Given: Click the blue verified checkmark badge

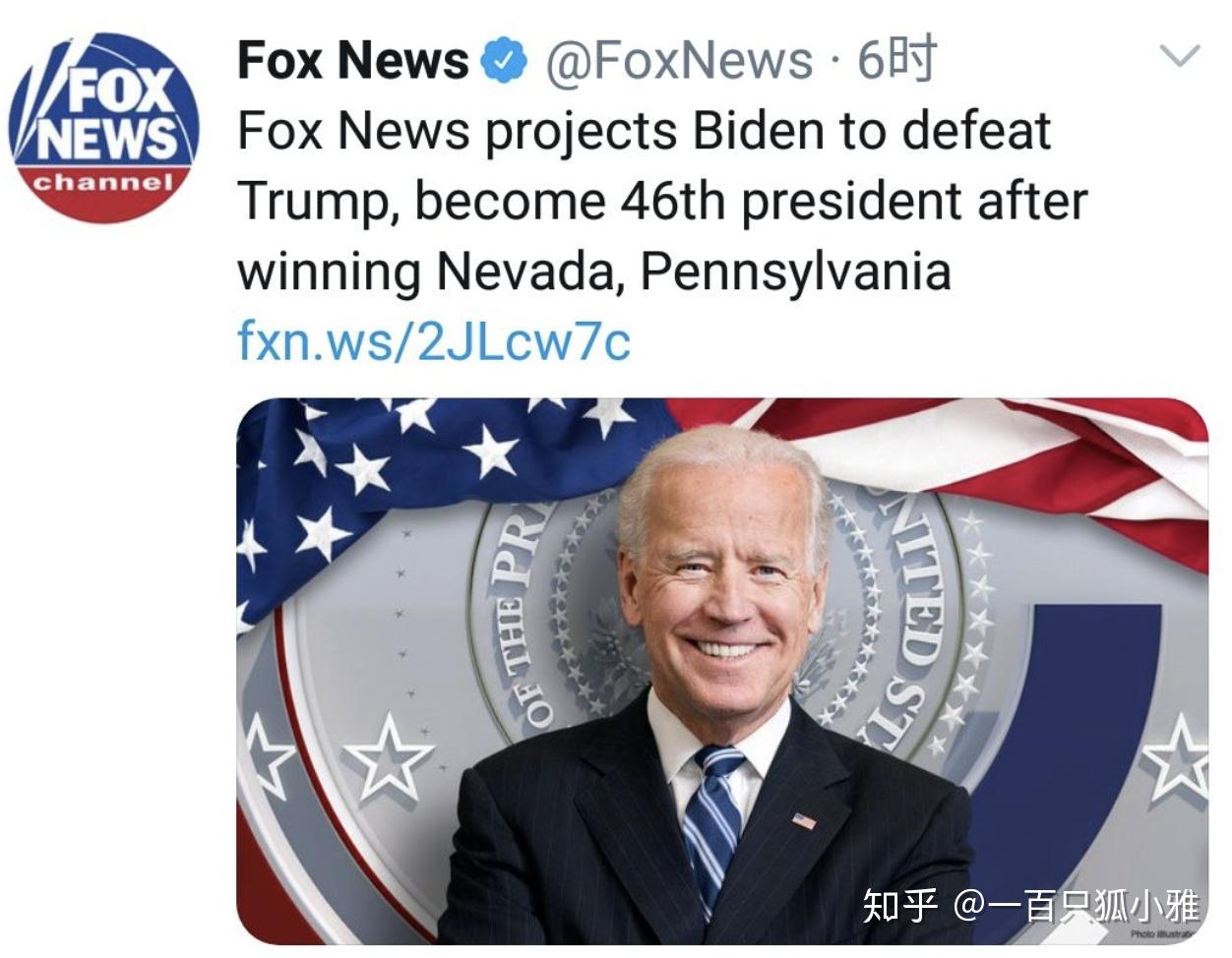Looking at the screenshot, I should coord(503,61).
